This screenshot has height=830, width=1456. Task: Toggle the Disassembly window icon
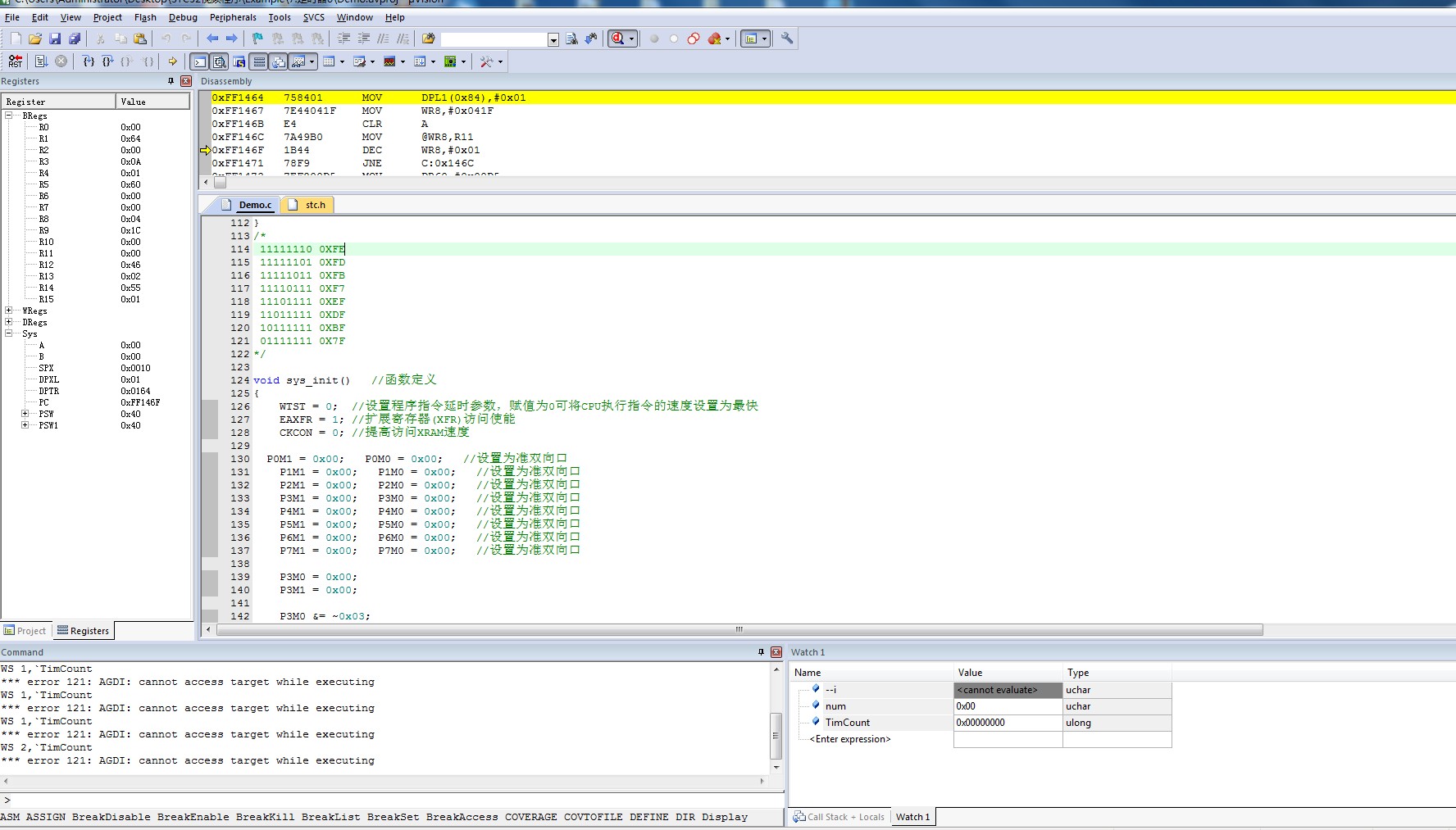point(219,61)
